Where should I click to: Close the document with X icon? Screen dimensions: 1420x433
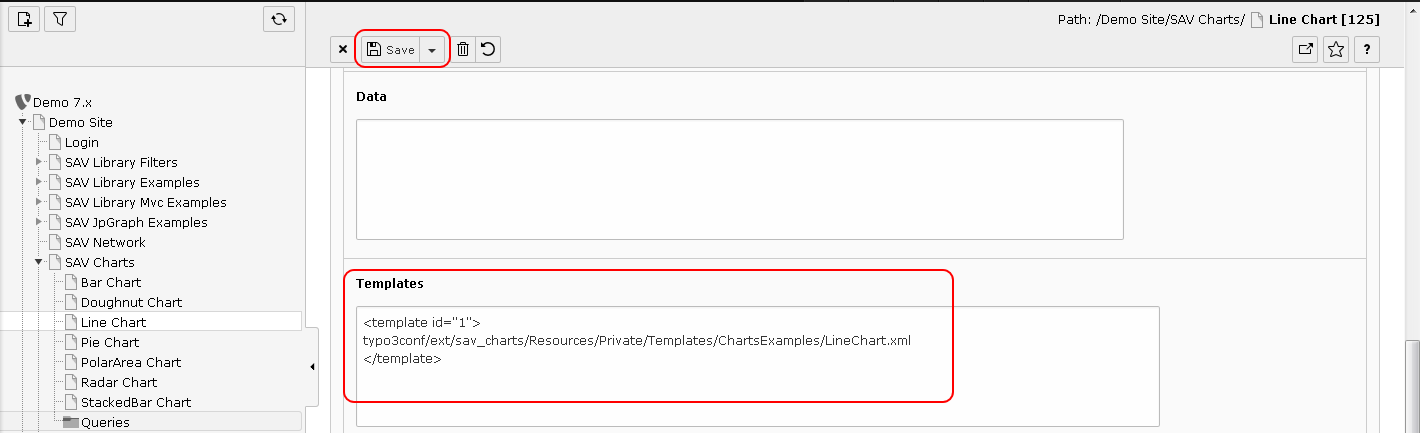(343, 49)
